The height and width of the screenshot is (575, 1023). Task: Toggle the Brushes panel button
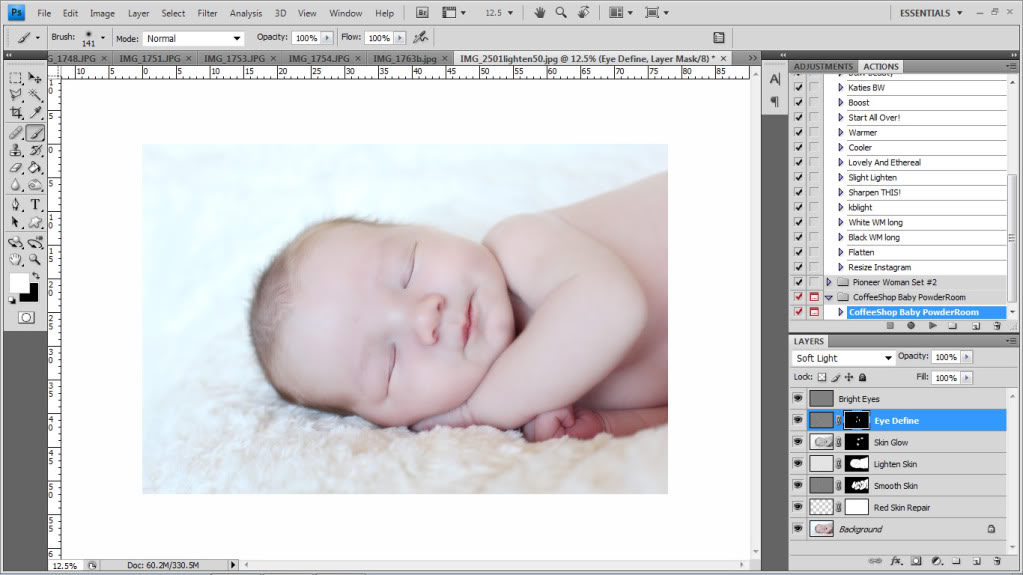[718, 38]
